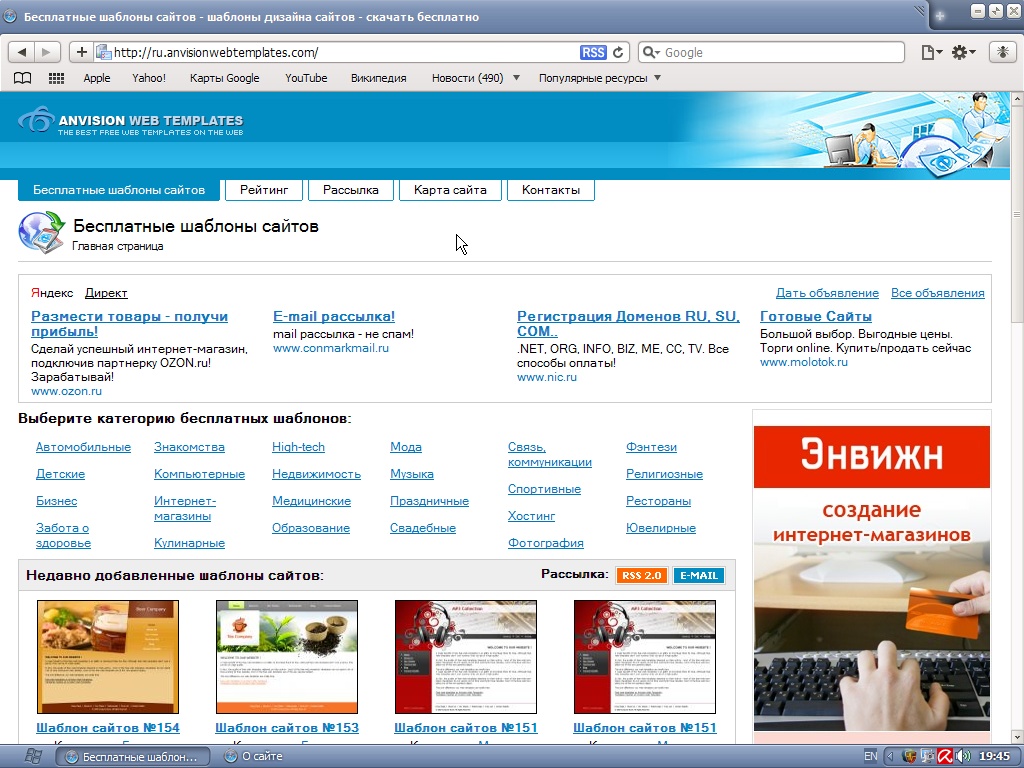Open the Apple bookmark
Screen dimensions: 1024x768
pos(97,78)
